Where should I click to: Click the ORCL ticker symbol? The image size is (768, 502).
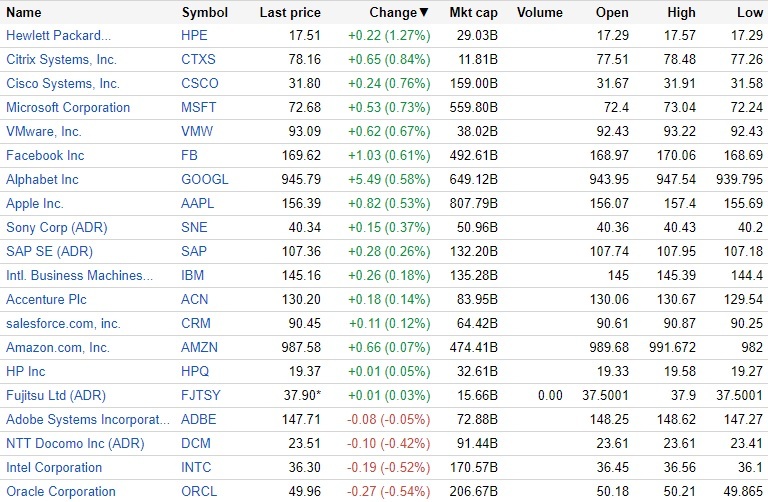[199, 491]
